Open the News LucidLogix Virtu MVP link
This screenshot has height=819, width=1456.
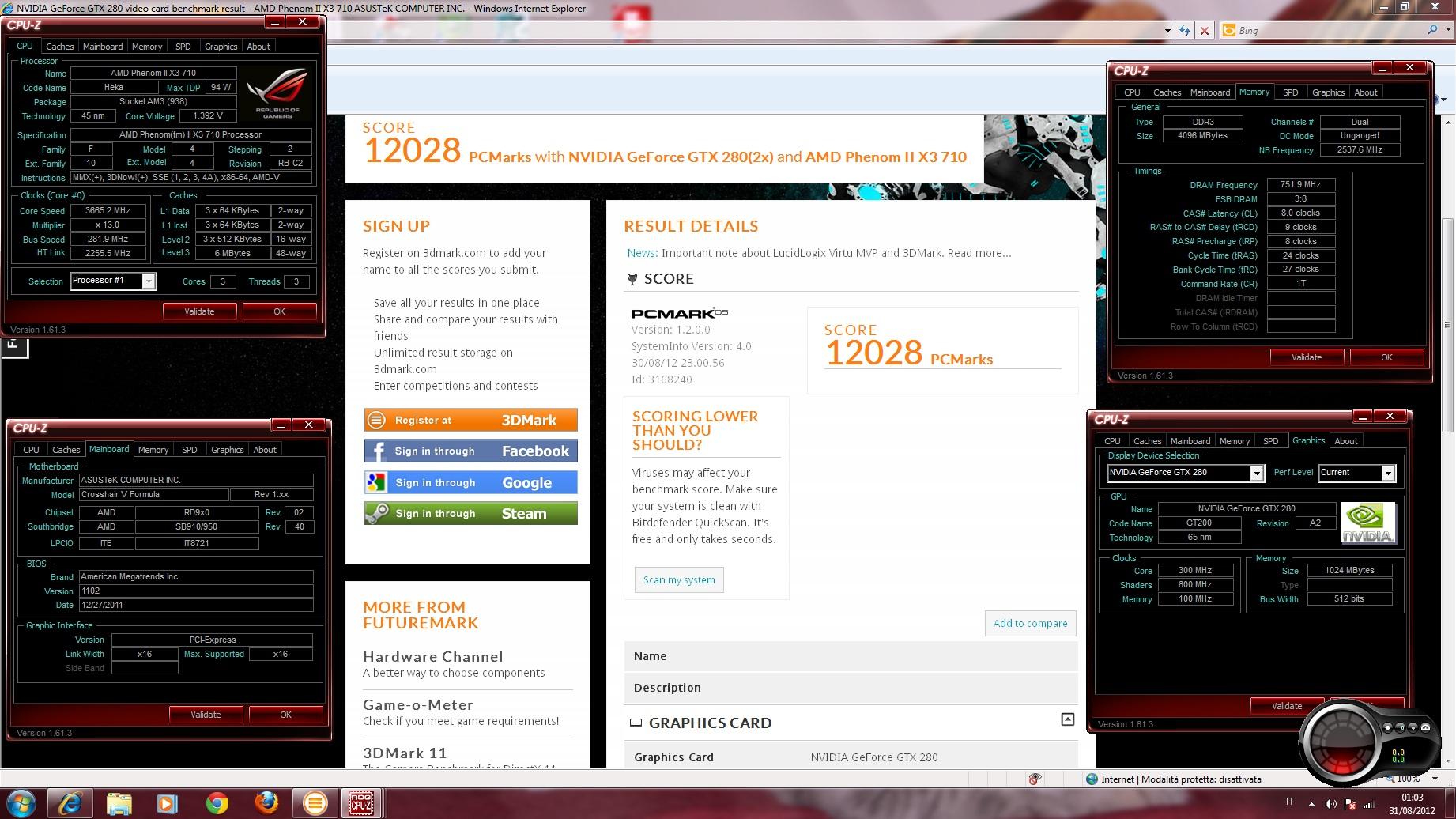point(819,253)
